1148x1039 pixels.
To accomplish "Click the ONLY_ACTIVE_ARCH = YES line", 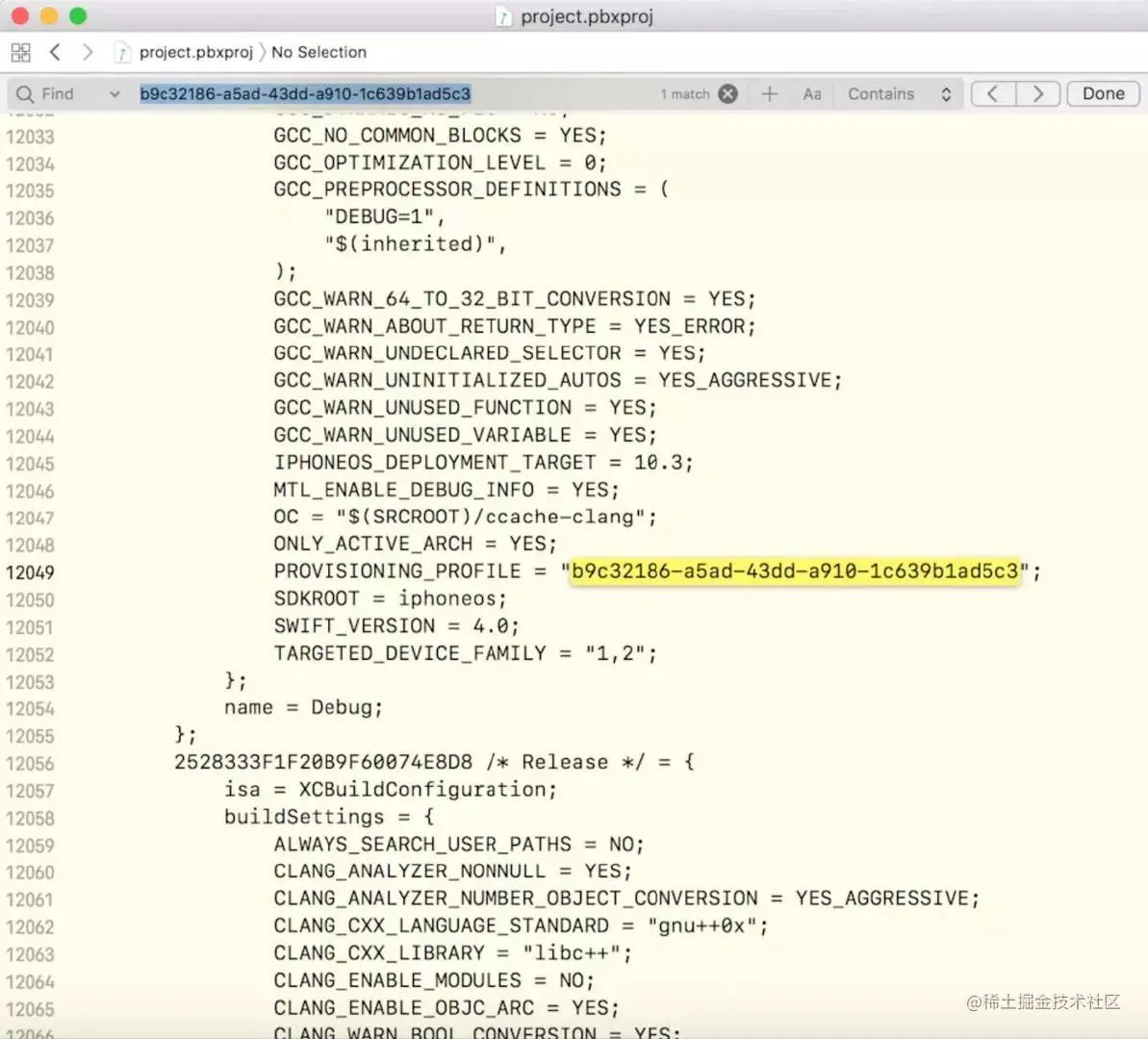I will 415,544.
